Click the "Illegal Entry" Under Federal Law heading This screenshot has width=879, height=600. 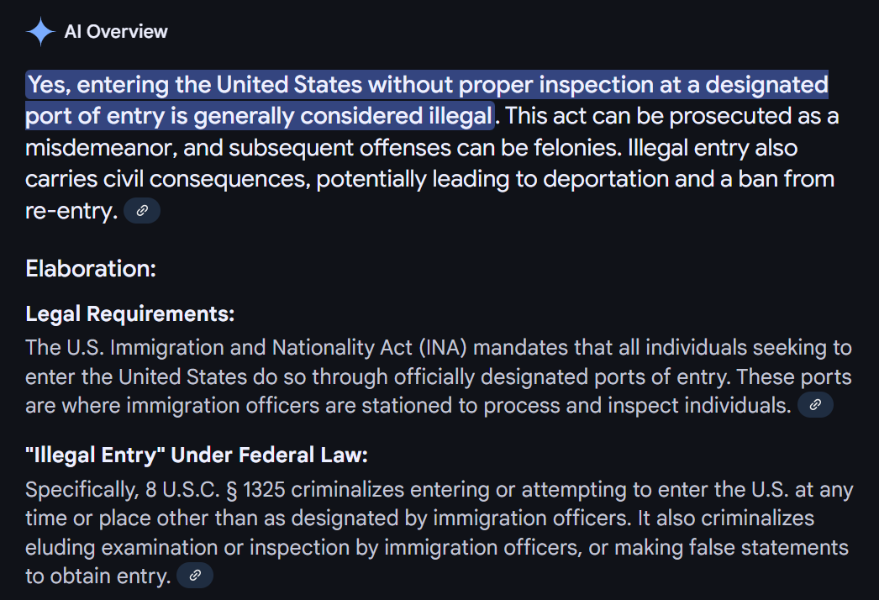[x=197, y=456]
